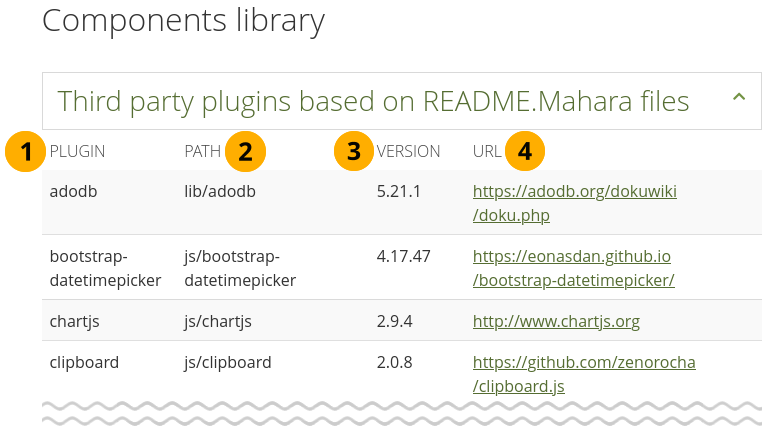
Task: Collapse the Third party plugins section chevron
Action: tap(739, 98)
